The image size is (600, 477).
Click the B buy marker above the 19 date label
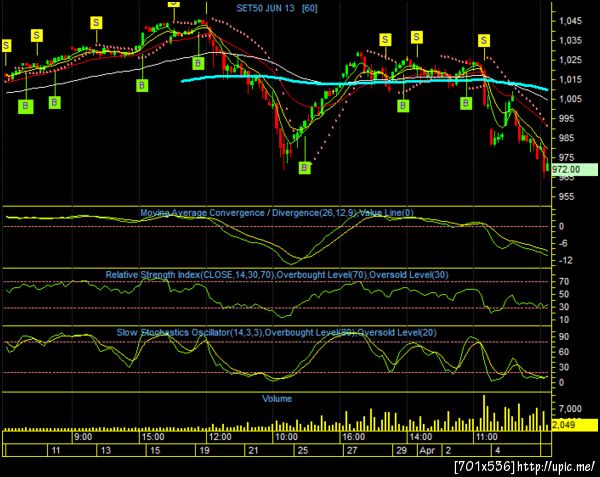coord(198,63)
